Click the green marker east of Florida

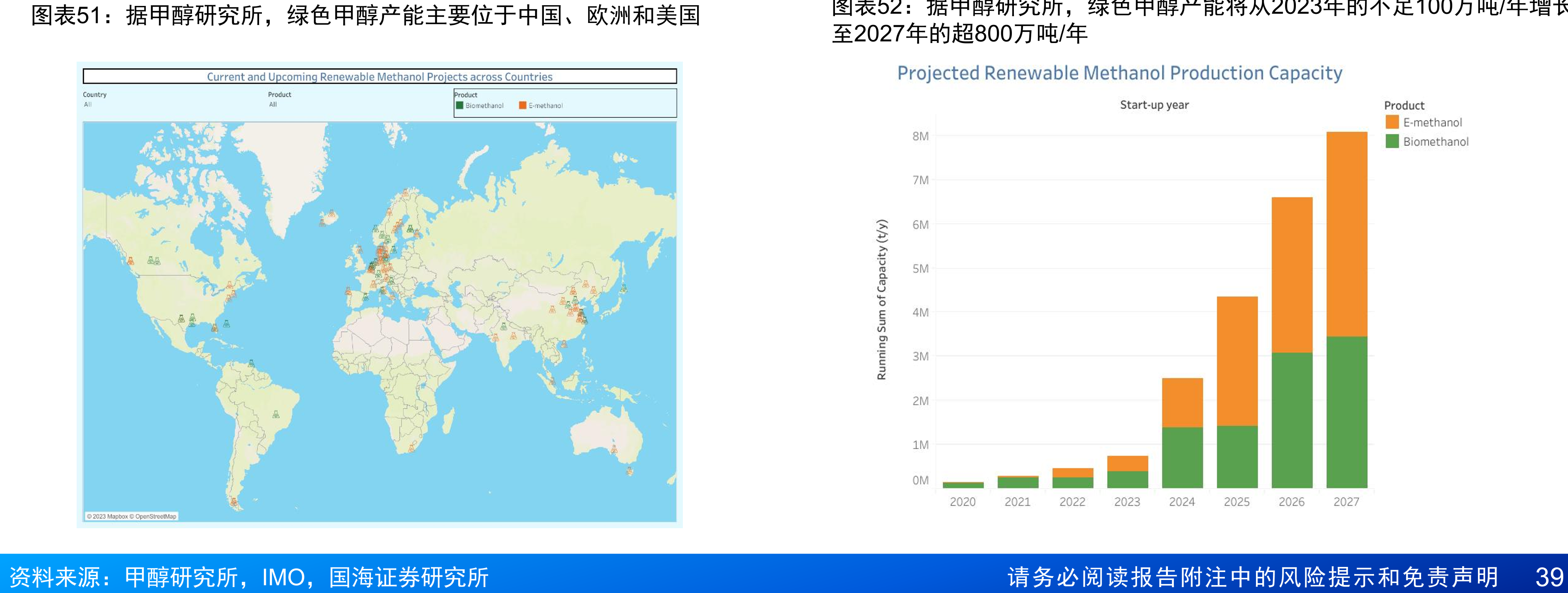(x=227, y=324)
